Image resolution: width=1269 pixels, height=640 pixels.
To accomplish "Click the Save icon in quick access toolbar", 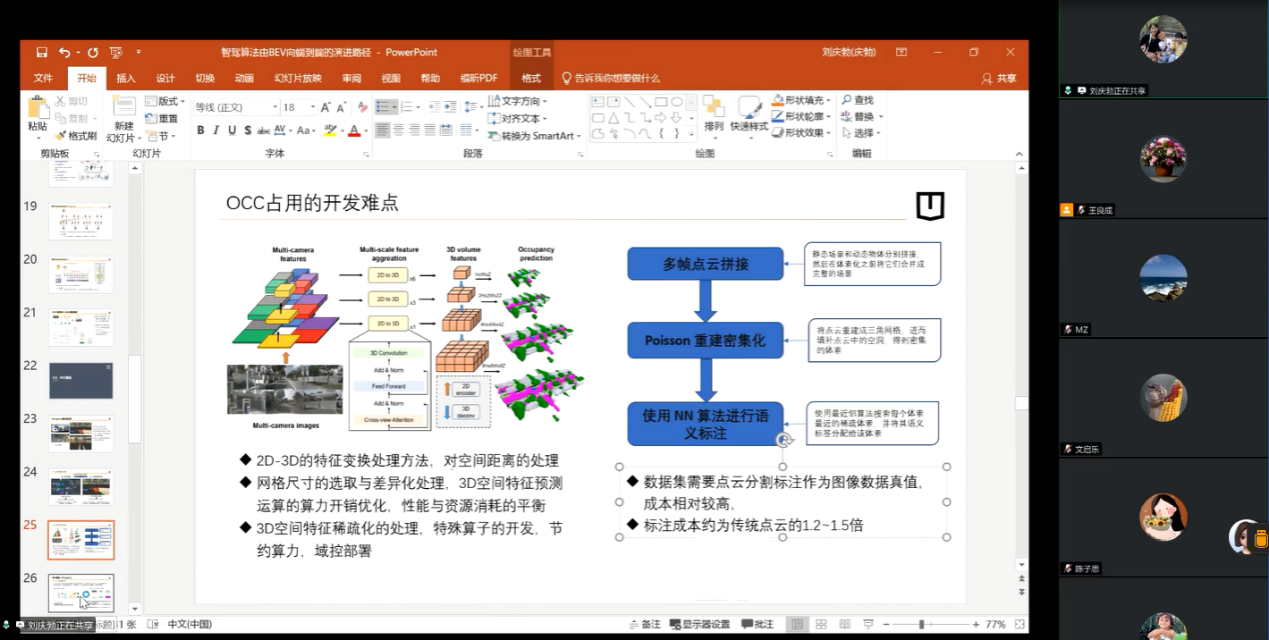I will (42, 52).
